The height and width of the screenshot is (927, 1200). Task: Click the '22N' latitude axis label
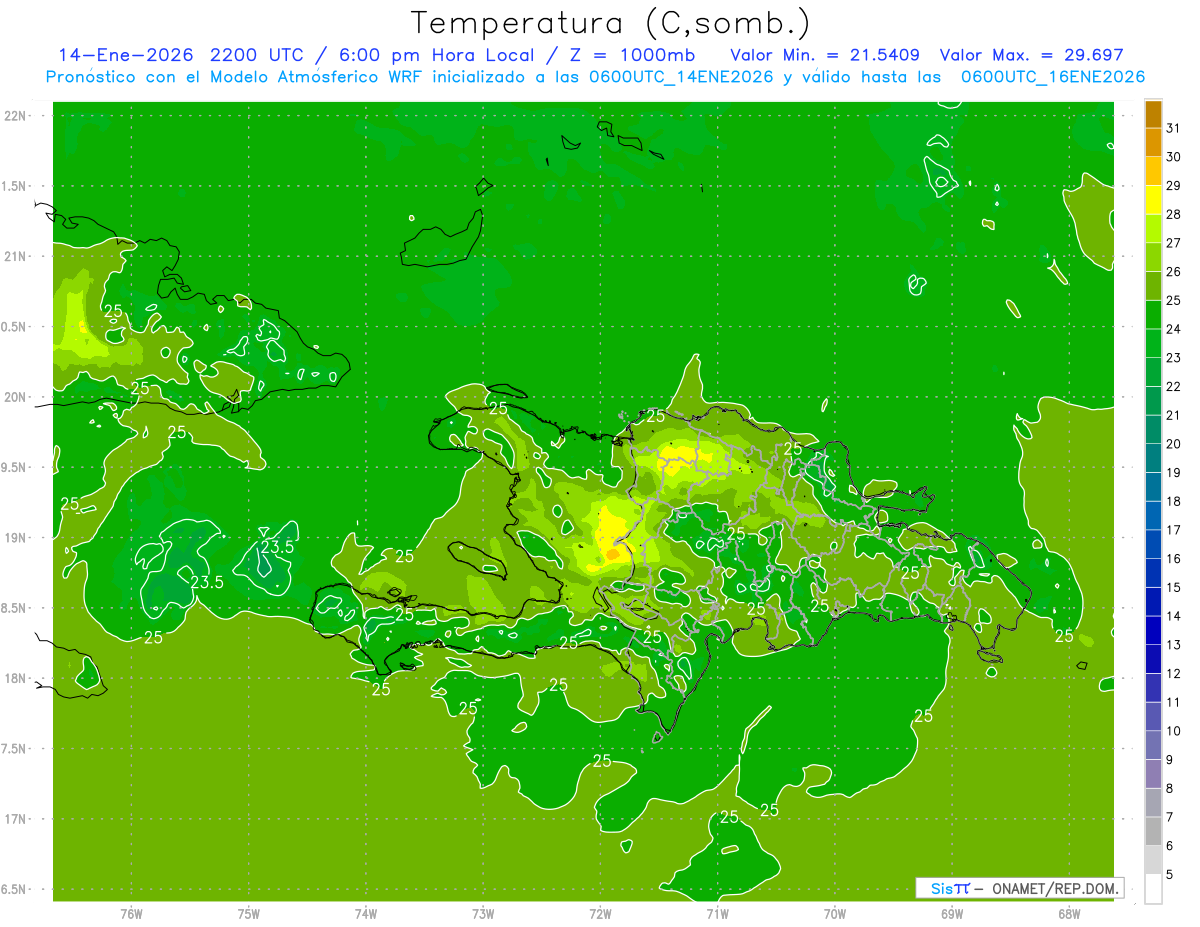16,116
